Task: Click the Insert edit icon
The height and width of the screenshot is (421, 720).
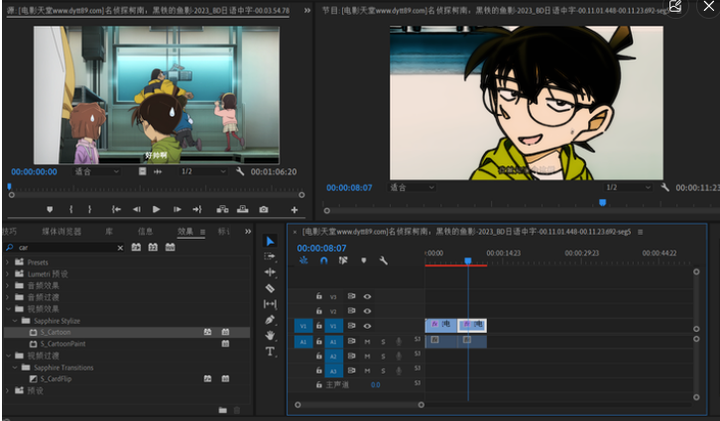Action: coord(223,209)
